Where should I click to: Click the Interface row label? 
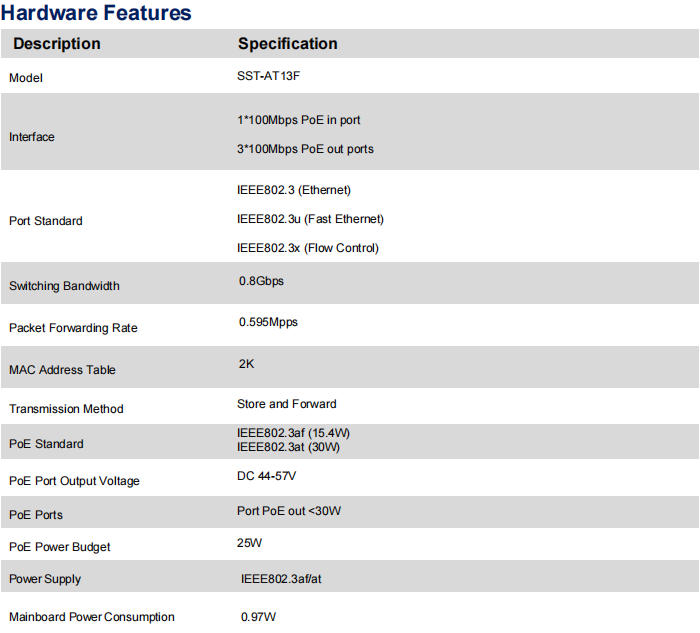(x=32, y=137)
